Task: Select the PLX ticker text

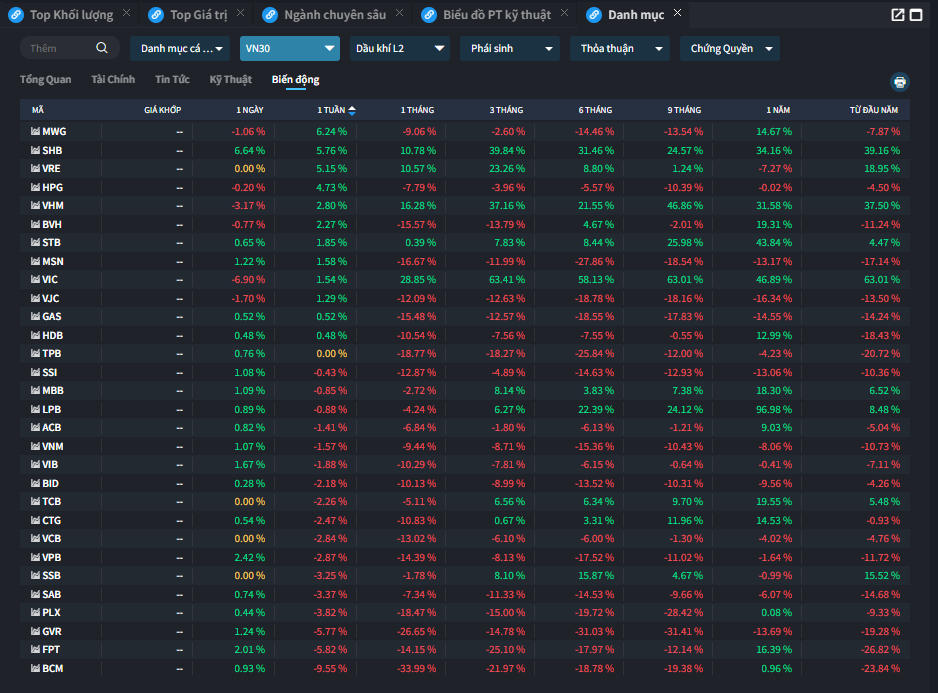Action: pyautogui.click(x=51, y=612)
